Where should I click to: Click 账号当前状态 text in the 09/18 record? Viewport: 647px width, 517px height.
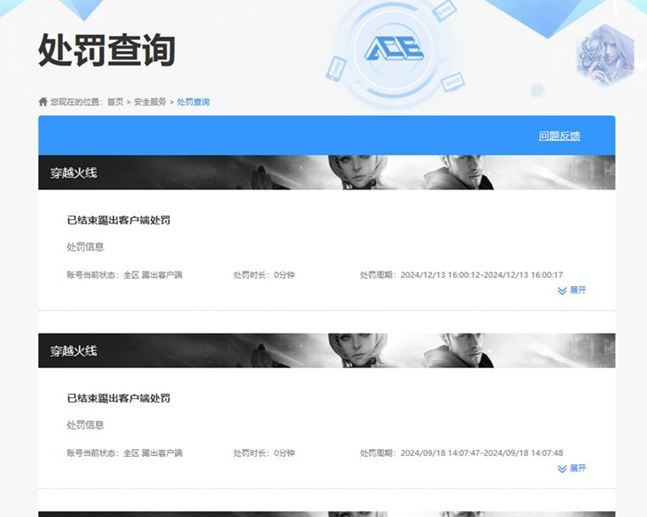124,453
